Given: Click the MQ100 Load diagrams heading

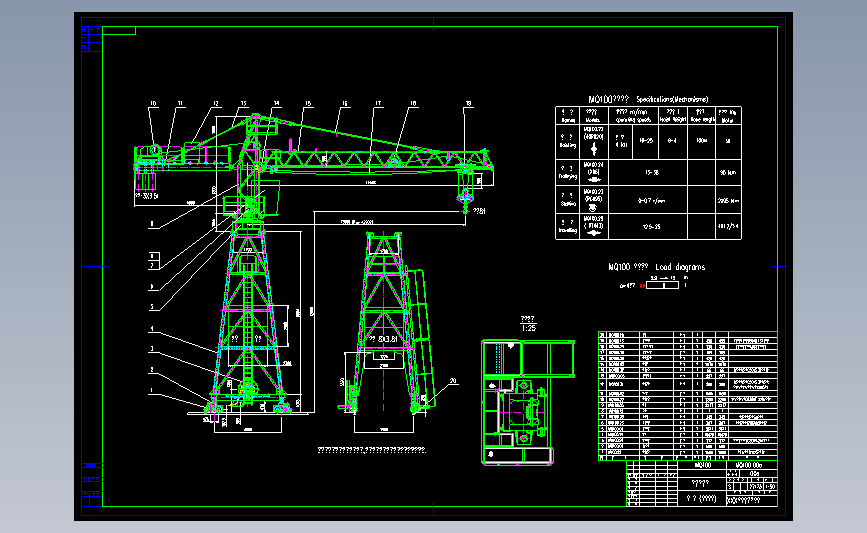Looking at the screenshot, I should (x=656, y=267).
